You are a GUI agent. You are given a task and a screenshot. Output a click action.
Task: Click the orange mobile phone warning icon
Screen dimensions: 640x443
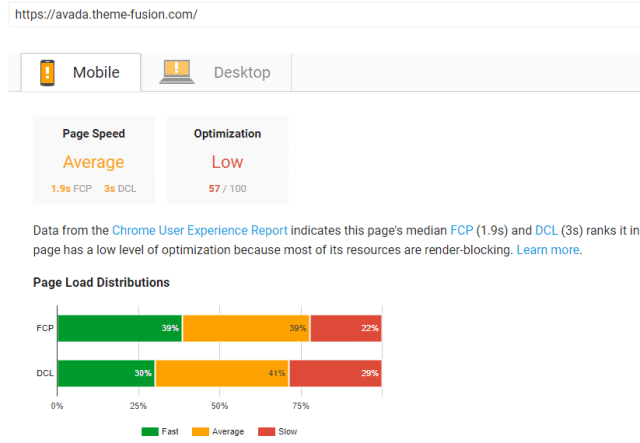[47, 73]
